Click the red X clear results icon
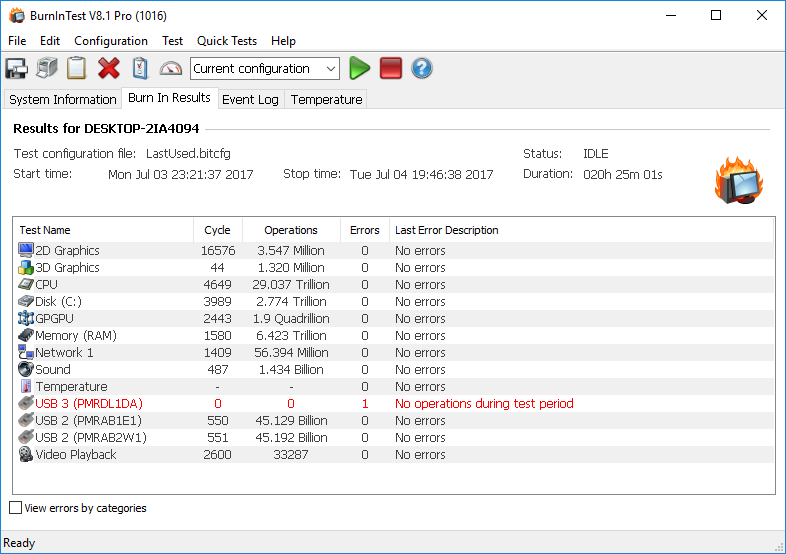Viewport: 786px width, 554px height. (109, 68)
